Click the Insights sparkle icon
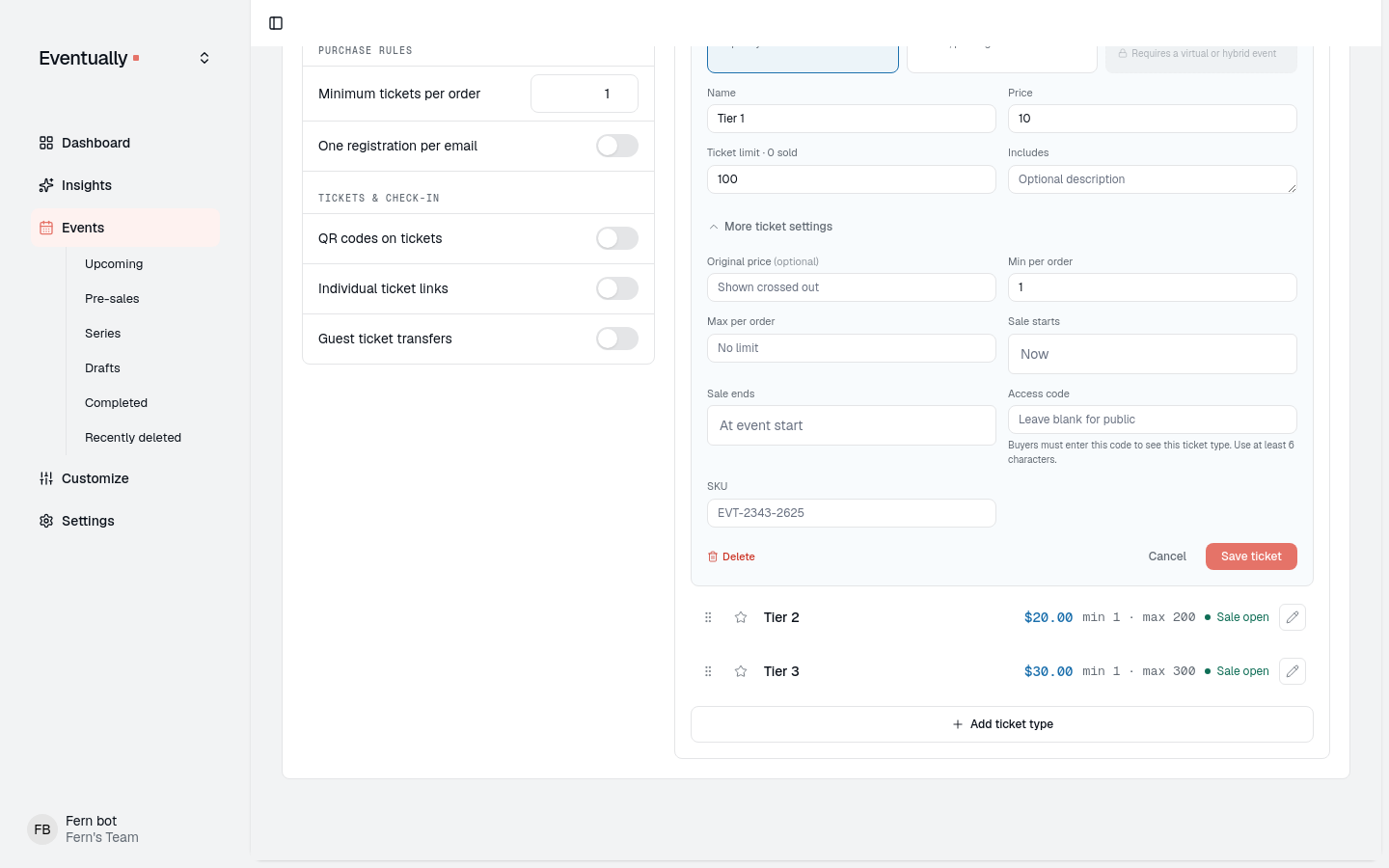The image size is (1389, 868). (46, 185)
